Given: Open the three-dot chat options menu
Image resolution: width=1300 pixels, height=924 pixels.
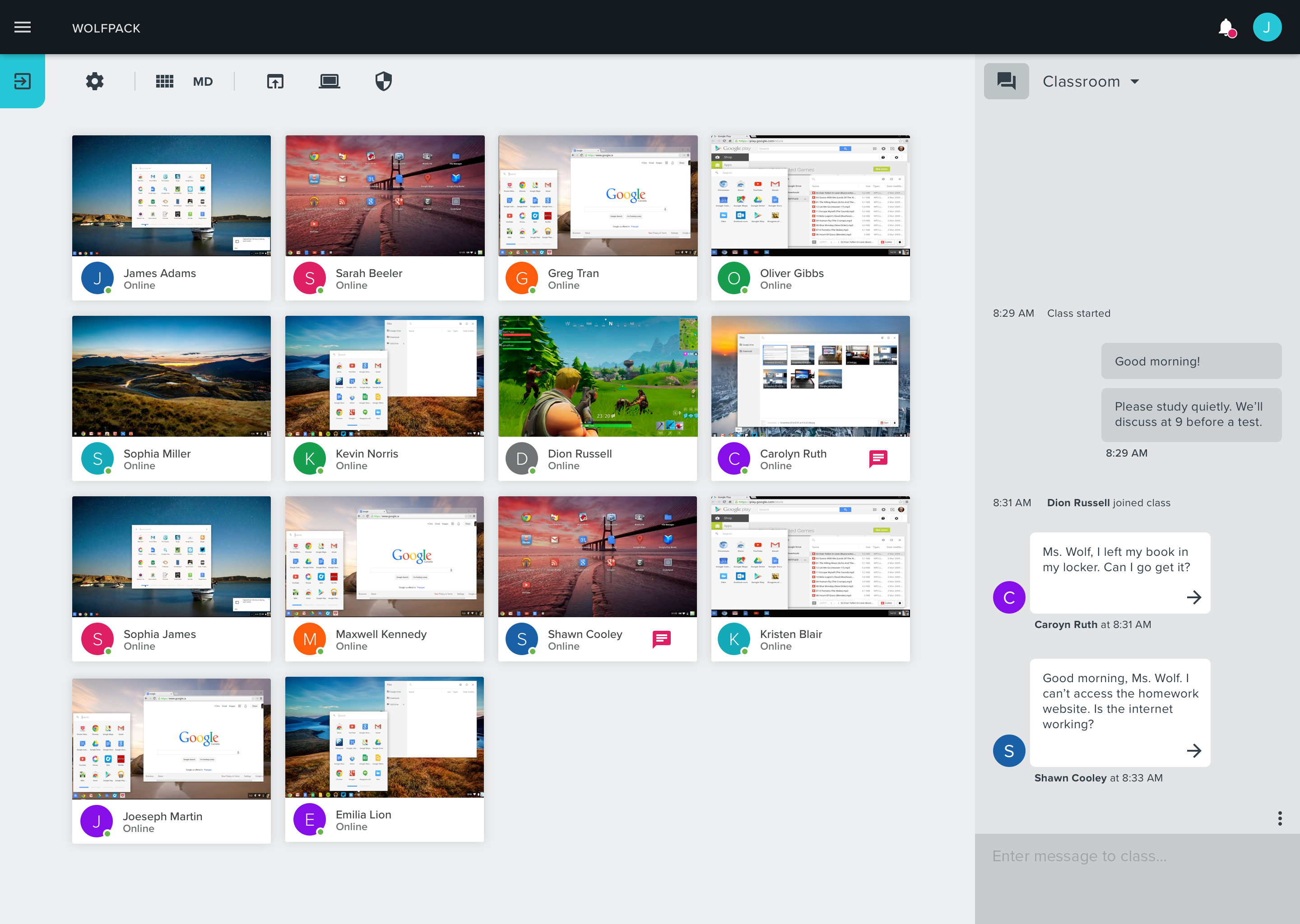Looking at the screenshot, I should pyautogui.click(x=1280, y=818).
